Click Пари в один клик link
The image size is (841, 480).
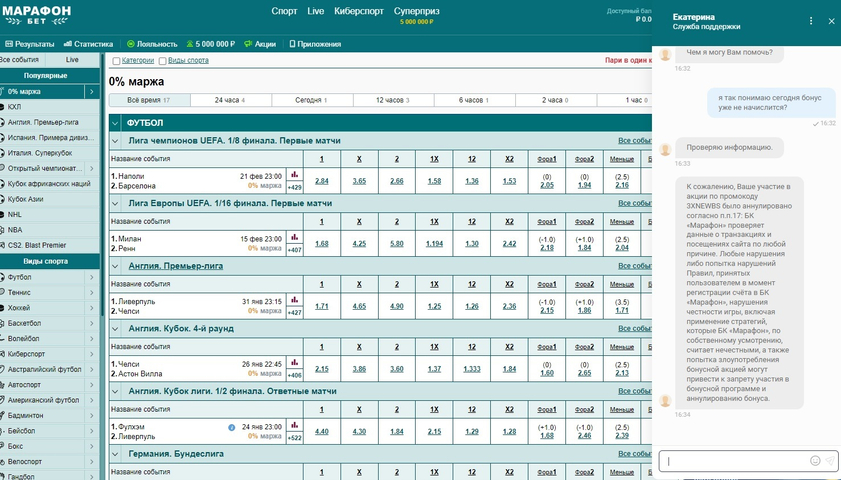click(x=628, y=61)
